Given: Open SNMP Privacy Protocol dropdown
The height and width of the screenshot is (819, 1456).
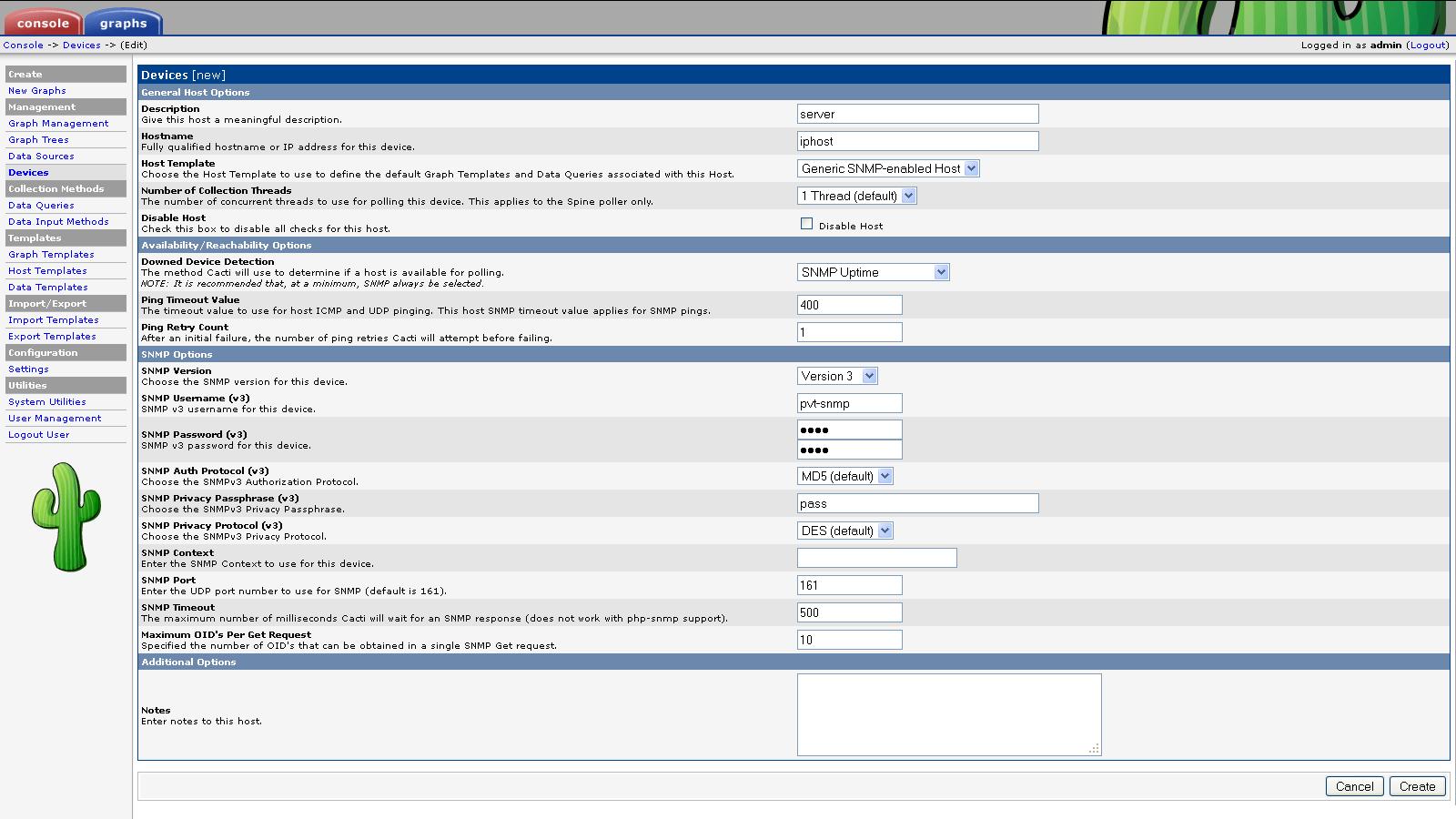Looking at the screenshot, I should 845,531.
